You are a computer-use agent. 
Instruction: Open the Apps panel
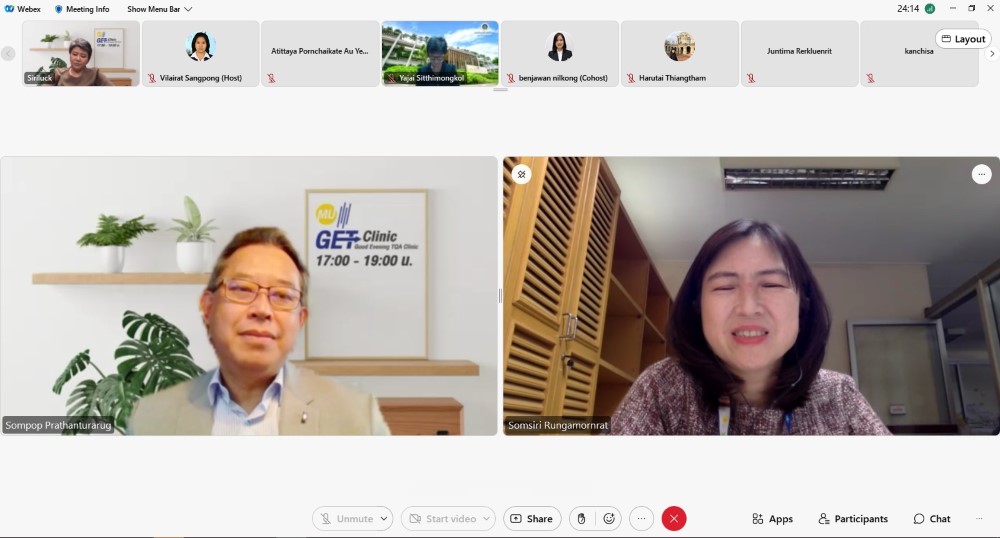point(772,519)
